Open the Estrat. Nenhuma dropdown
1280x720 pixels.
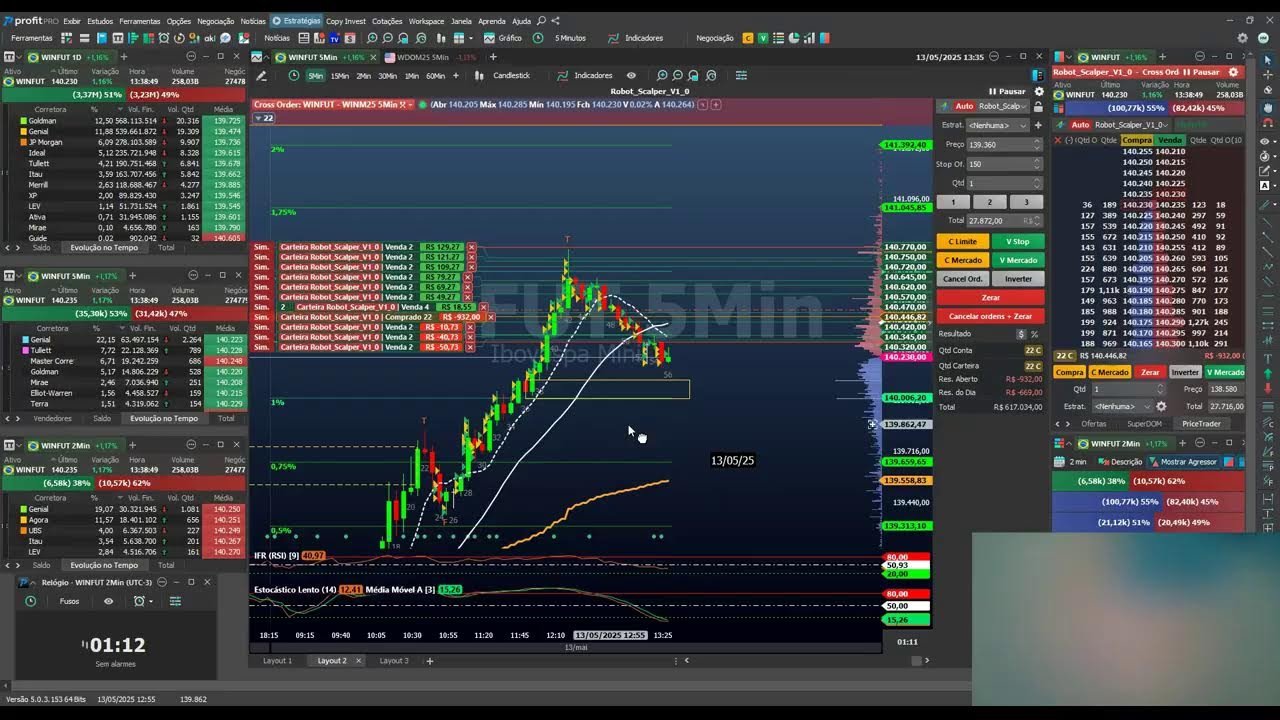click(x=996, y=125)
